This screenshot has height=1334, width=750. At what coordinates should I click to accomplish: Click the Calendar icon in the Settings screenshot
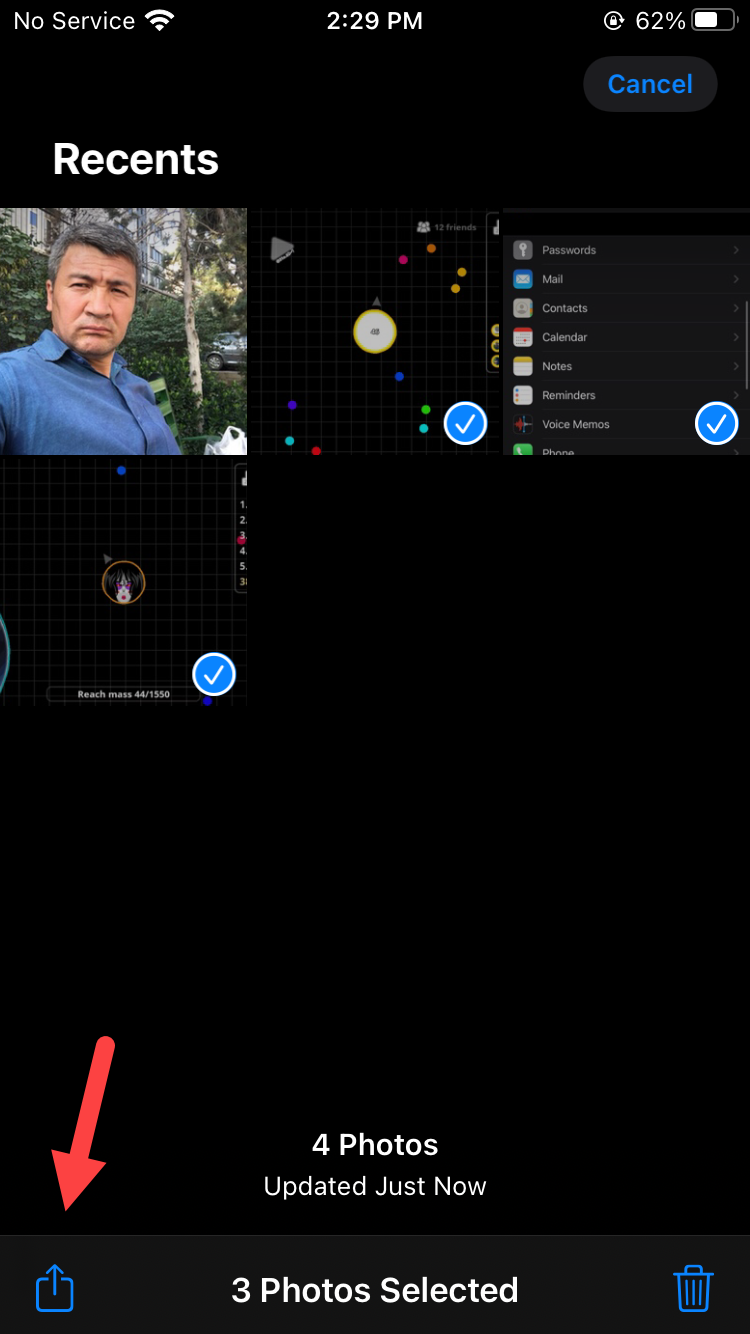[523, 337]
